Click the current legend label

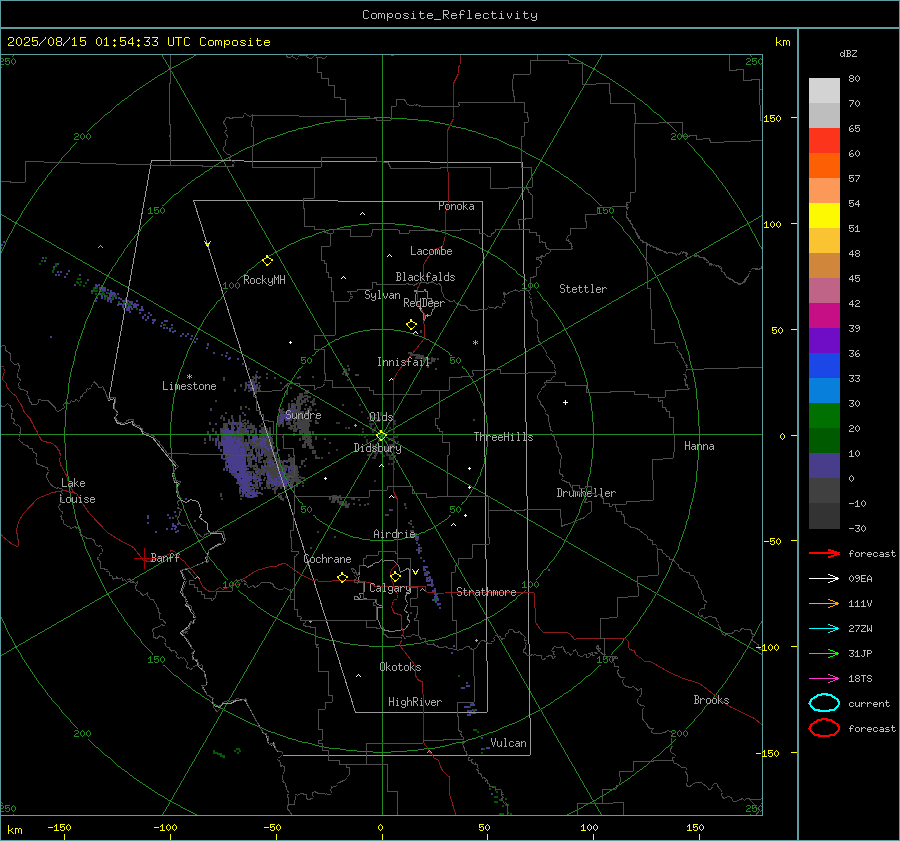point(869,703)
